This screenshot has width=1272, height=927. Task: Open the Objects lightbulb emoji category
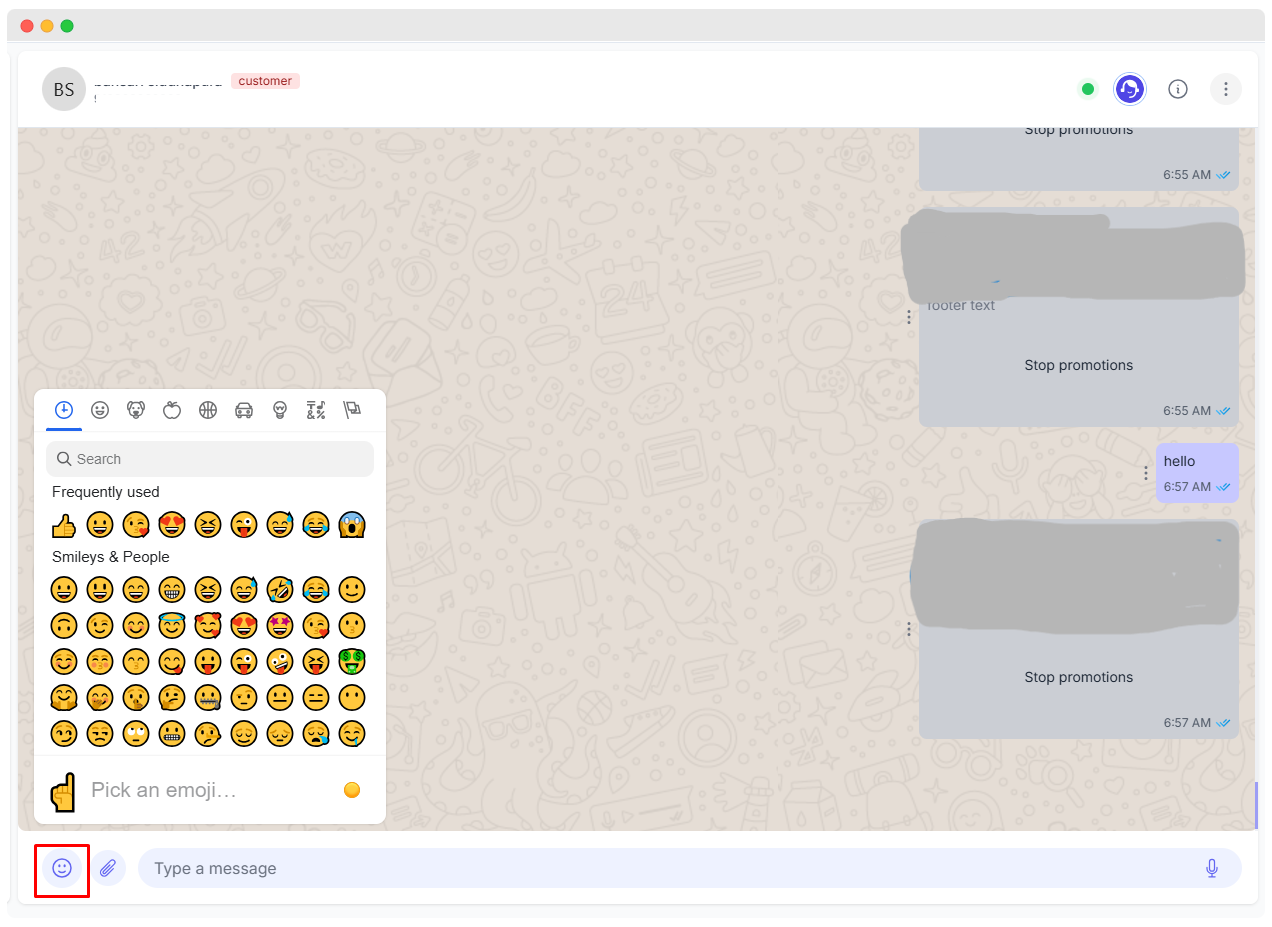(280, 410)
